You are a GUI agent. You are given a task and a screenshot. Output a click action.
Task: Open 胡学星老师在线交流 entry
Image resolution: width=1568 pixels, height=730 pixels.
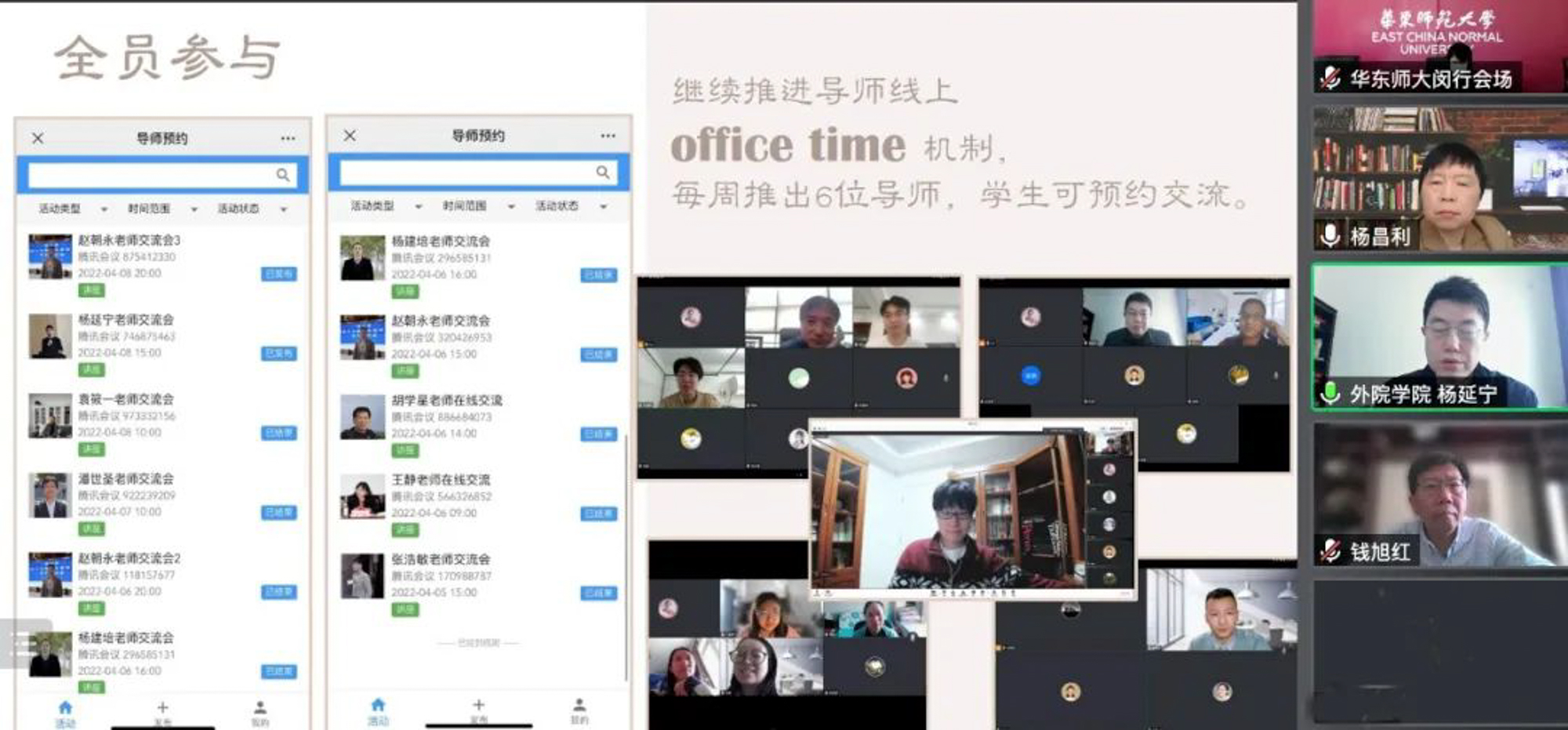coord(447,400)
